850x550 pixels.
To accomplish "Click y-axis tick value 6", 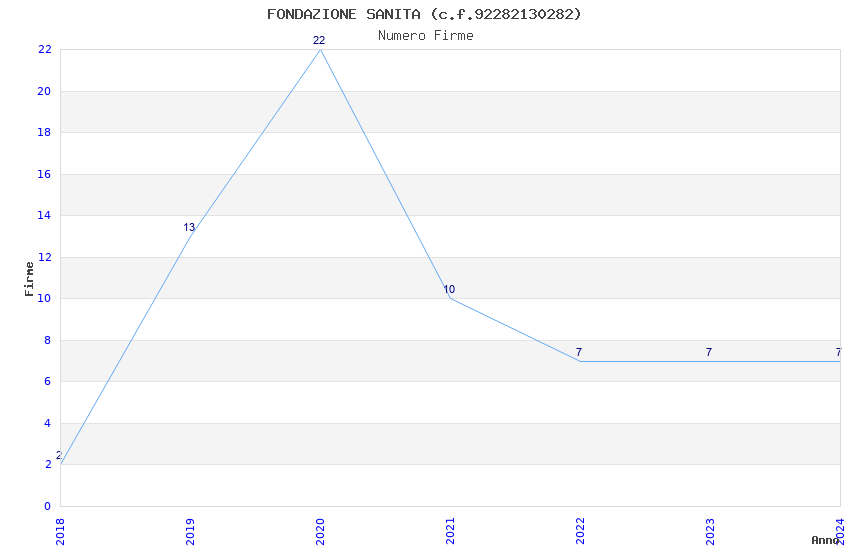I will 48,381.
